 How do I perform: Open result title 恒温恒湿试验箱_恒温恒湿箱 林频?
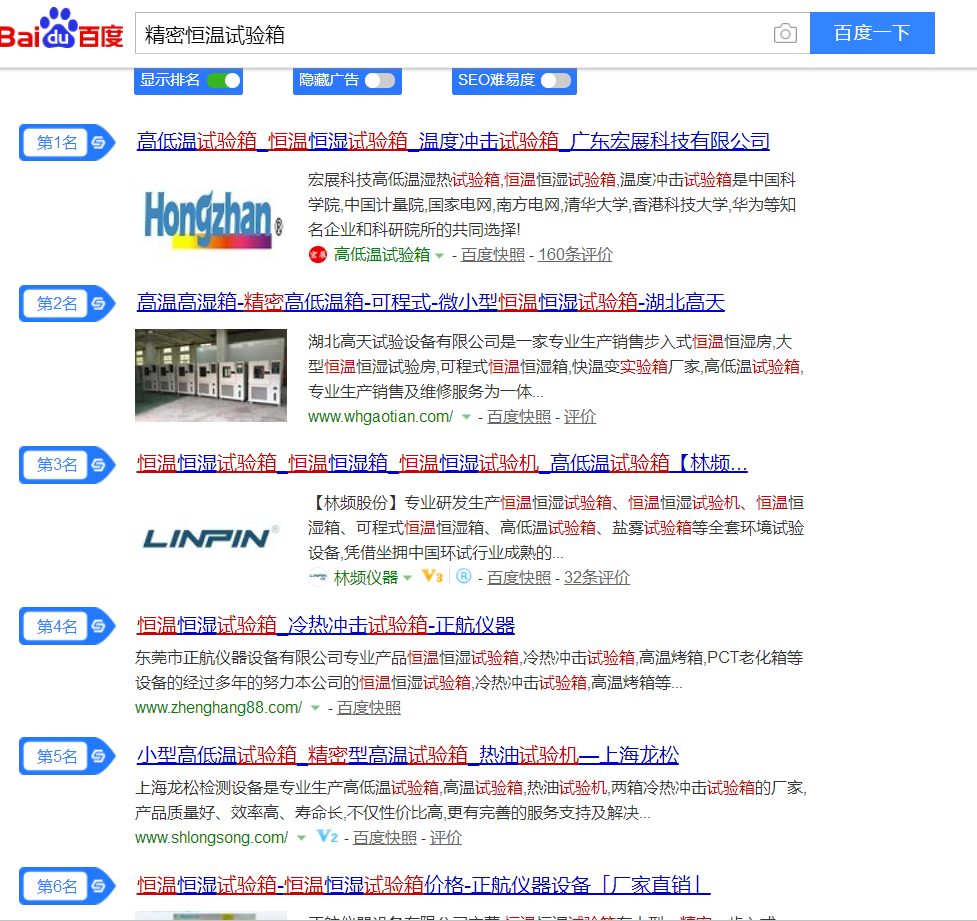click(x=442, y=464)
